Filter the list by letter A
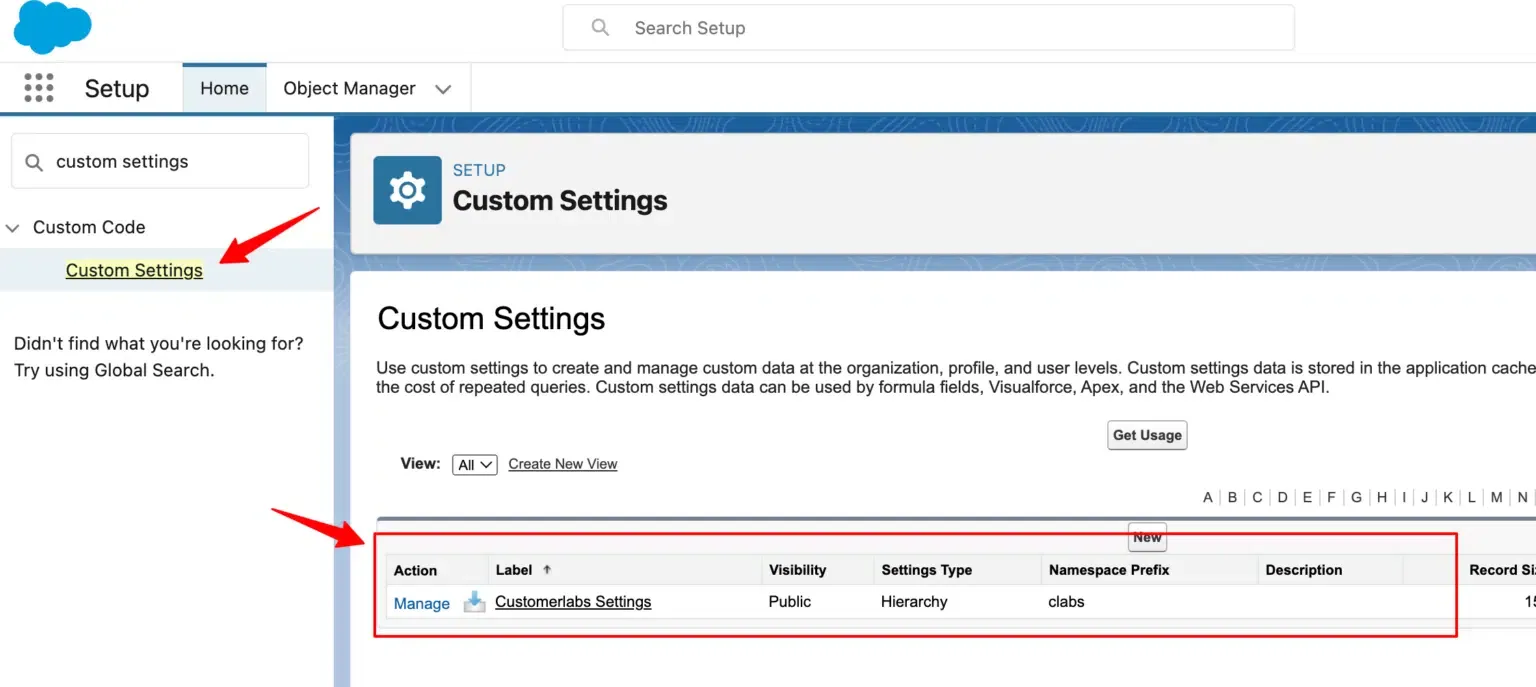Image resolution: width=1536 pixels, height=687 pixels. pyautogui.click(x=1208, y=497)
